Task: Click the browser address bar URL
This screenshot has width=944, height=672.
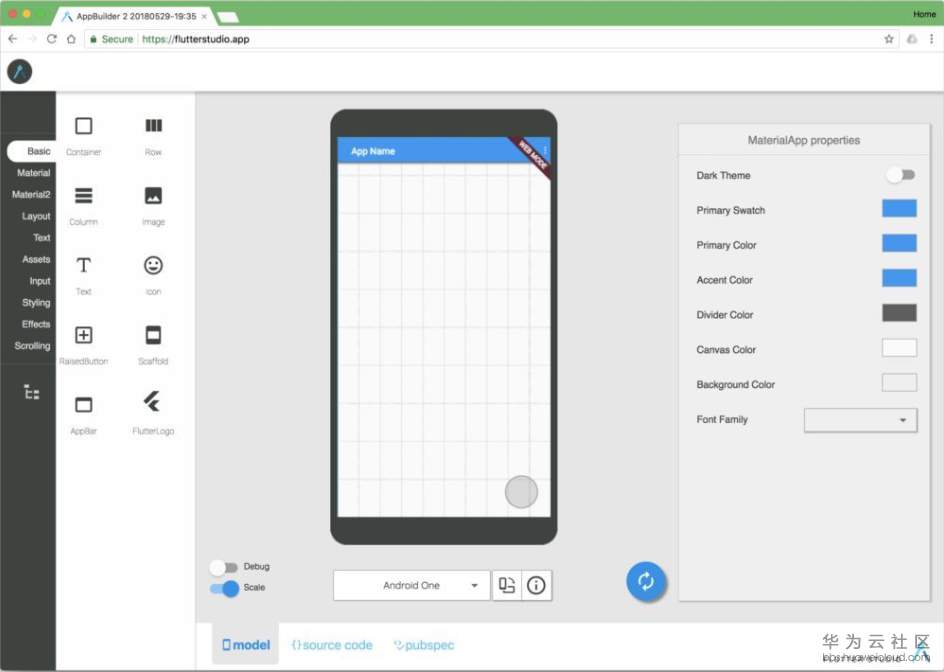Action: (x=196, y=39)
